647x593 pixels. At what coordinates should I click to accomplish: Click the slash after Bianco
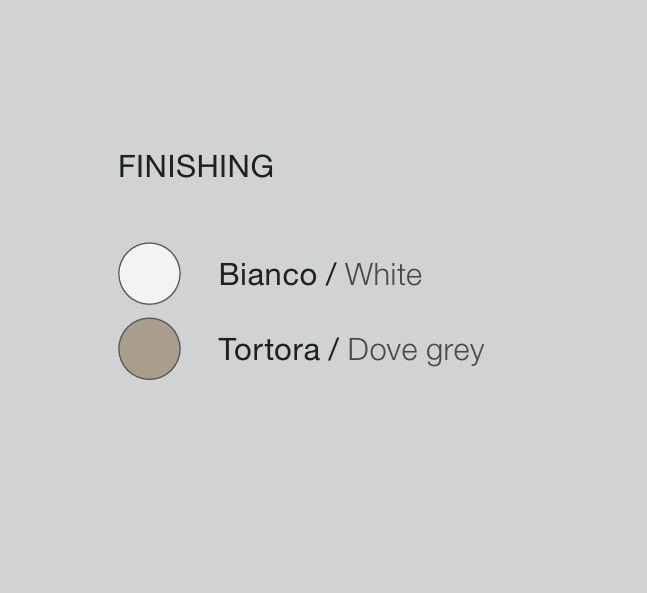(x=330, y=274)
